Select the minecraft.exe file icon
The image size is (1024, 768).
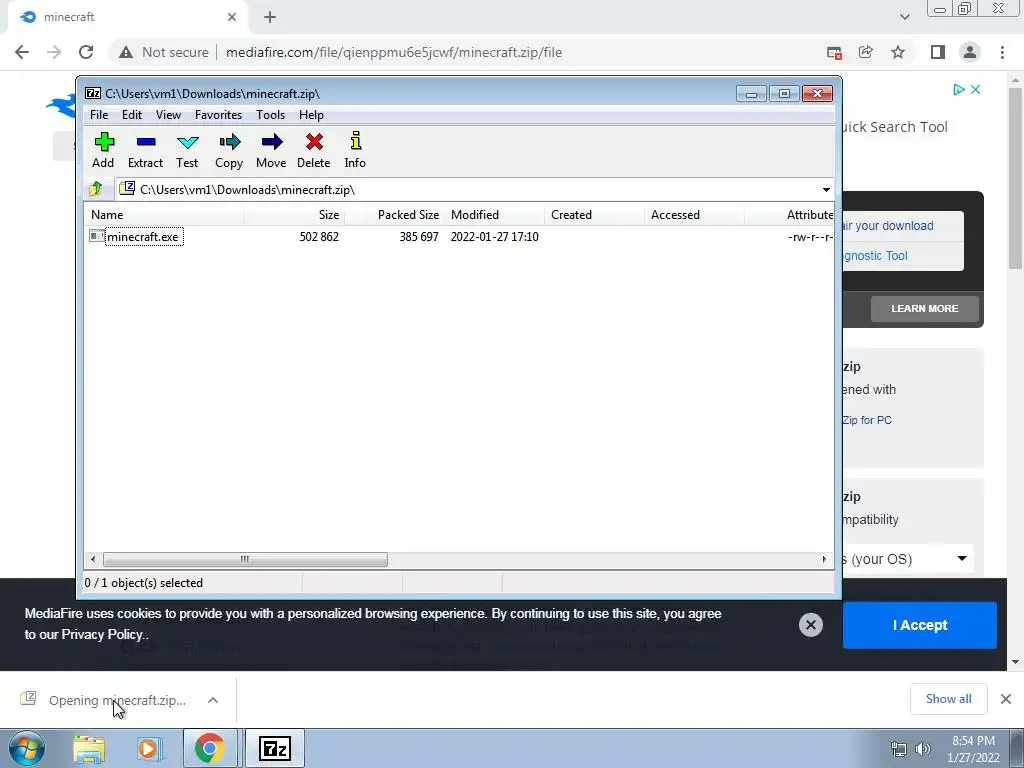97,236
